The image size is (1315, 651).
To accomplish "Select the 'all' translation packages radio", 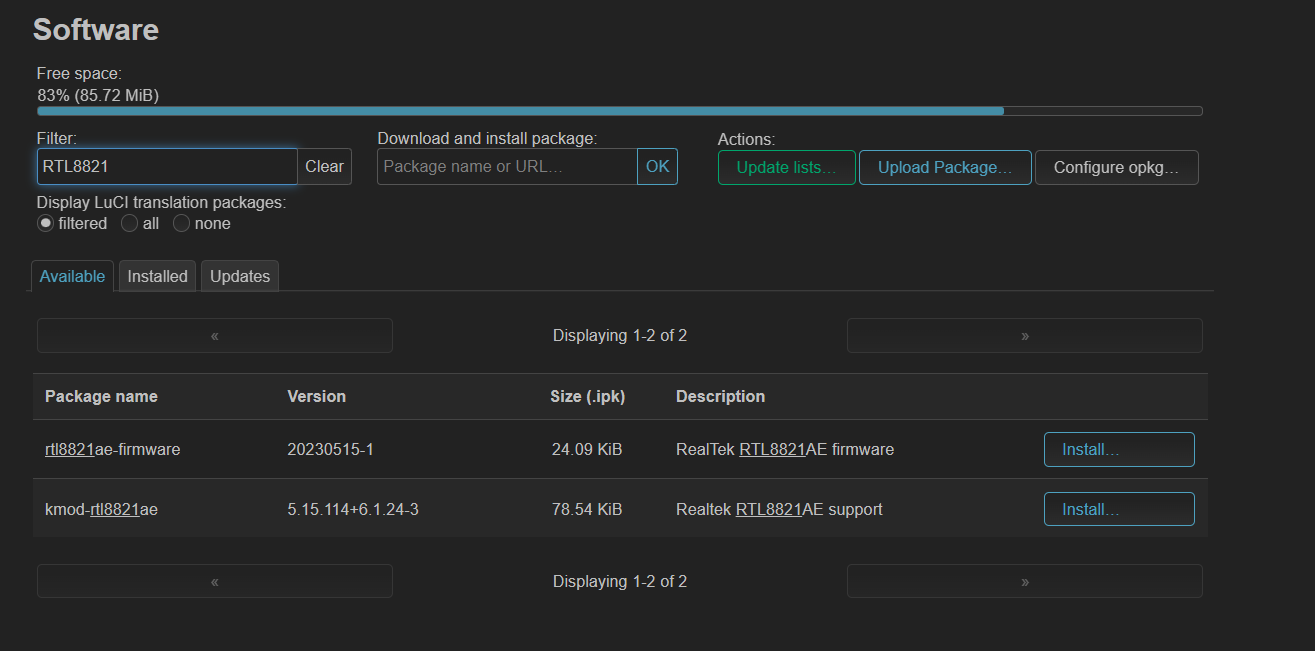I will pyautogui.click(x=129, y=224).
